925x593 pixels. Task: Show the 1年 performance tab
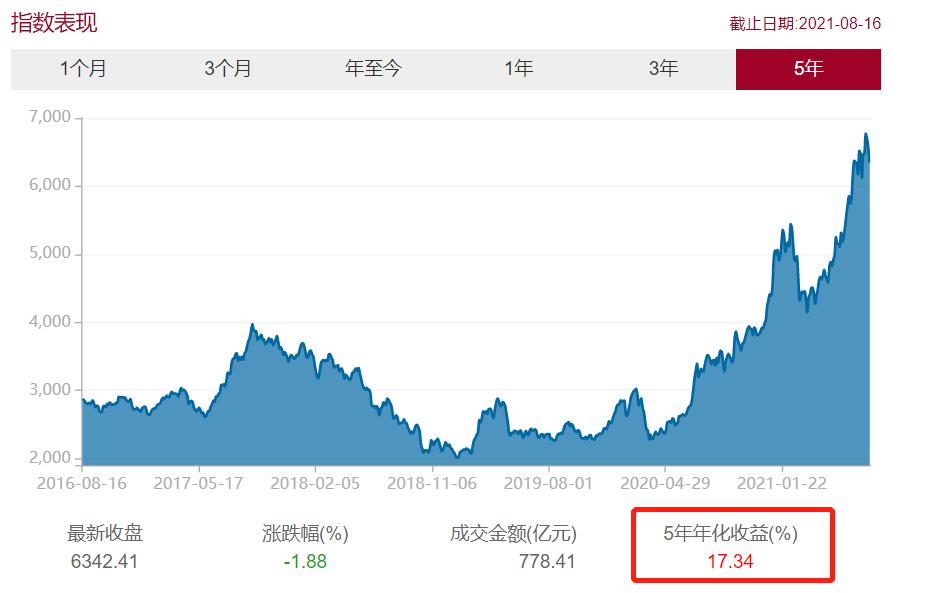[518, 69]
